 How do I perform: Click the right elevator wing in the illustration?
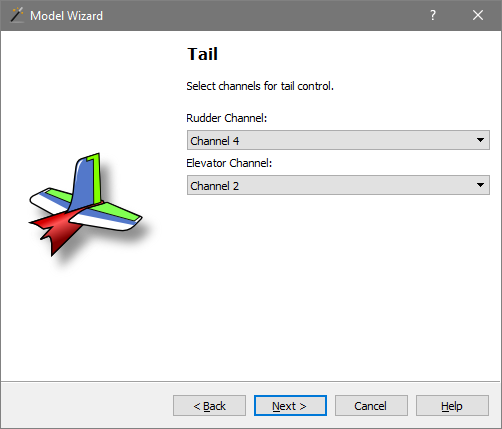click(108, 217)
